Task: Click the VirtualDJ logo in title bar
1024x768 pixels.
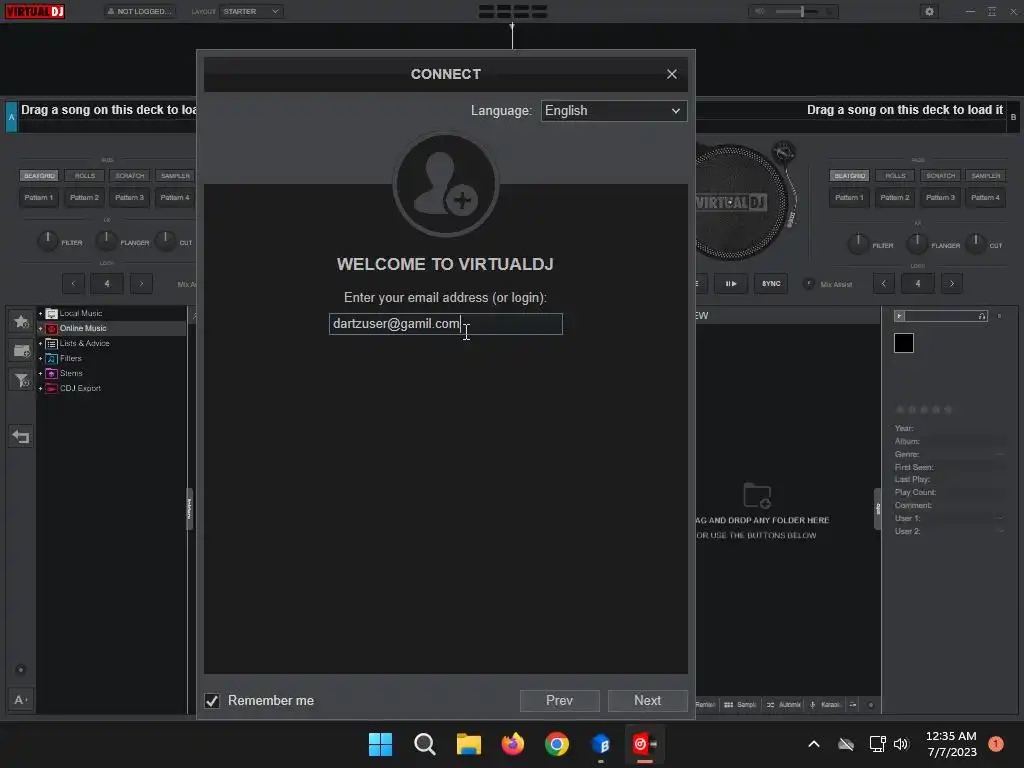Action: (x=35, y=12)
